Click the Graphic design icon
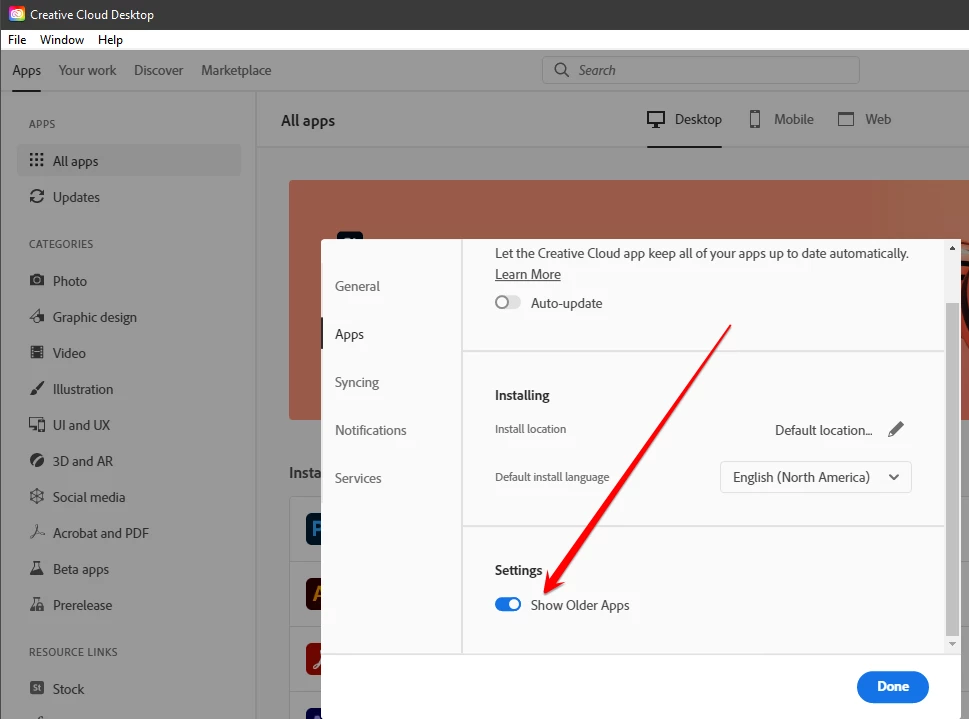This screenshot has height=719, width=969. pyautogui.click(x=36, y=317)
